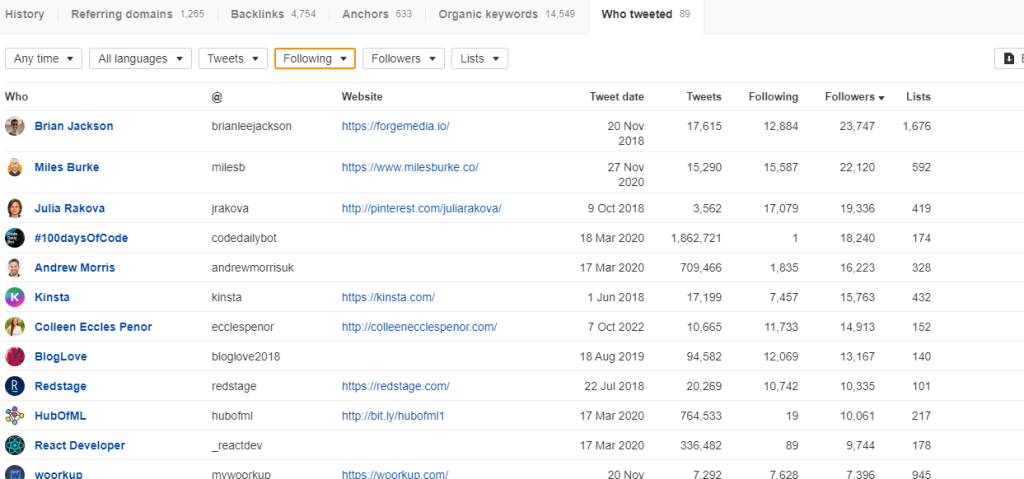Screen dimensions: 1024x479
Task: Open the Followers filter dropdown
Action: pos(404,58)
